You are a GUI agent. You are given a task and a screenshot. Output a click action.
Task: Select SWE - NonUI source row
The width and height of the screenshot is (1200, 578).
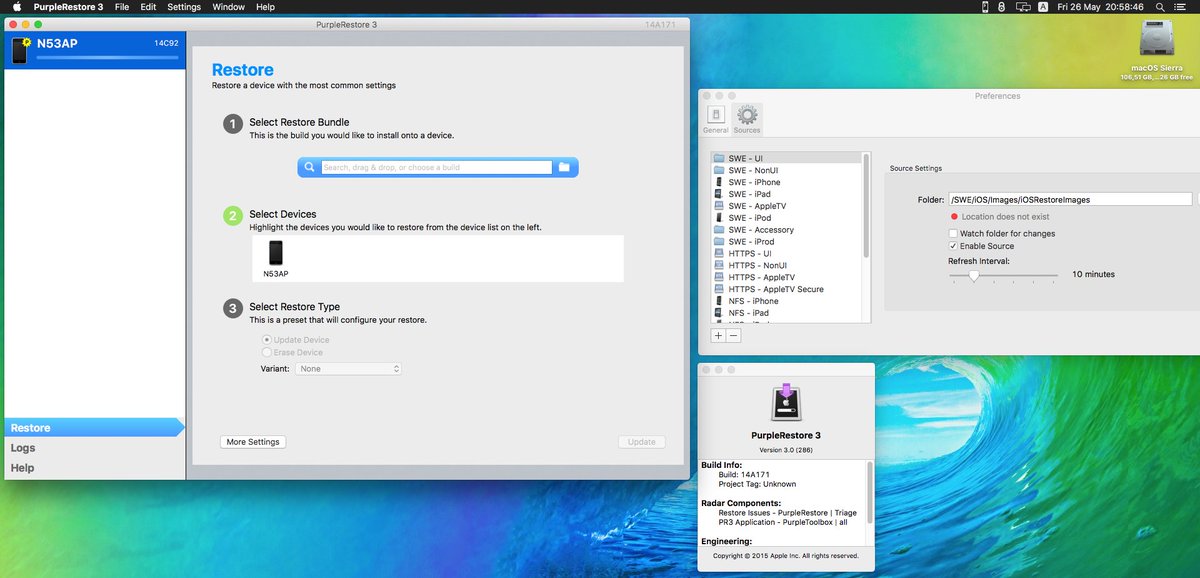786,170
